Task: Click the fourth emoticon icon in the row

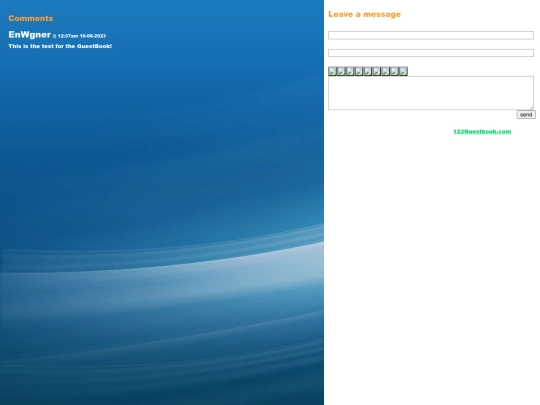Action: pos(359,71)
